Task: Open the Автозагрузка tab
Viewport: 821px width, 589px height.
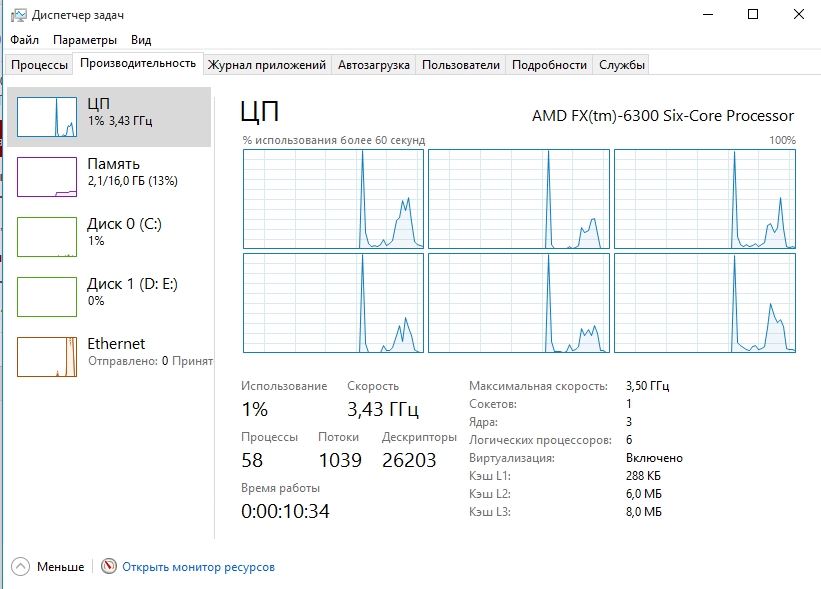Action: (374, 65)
